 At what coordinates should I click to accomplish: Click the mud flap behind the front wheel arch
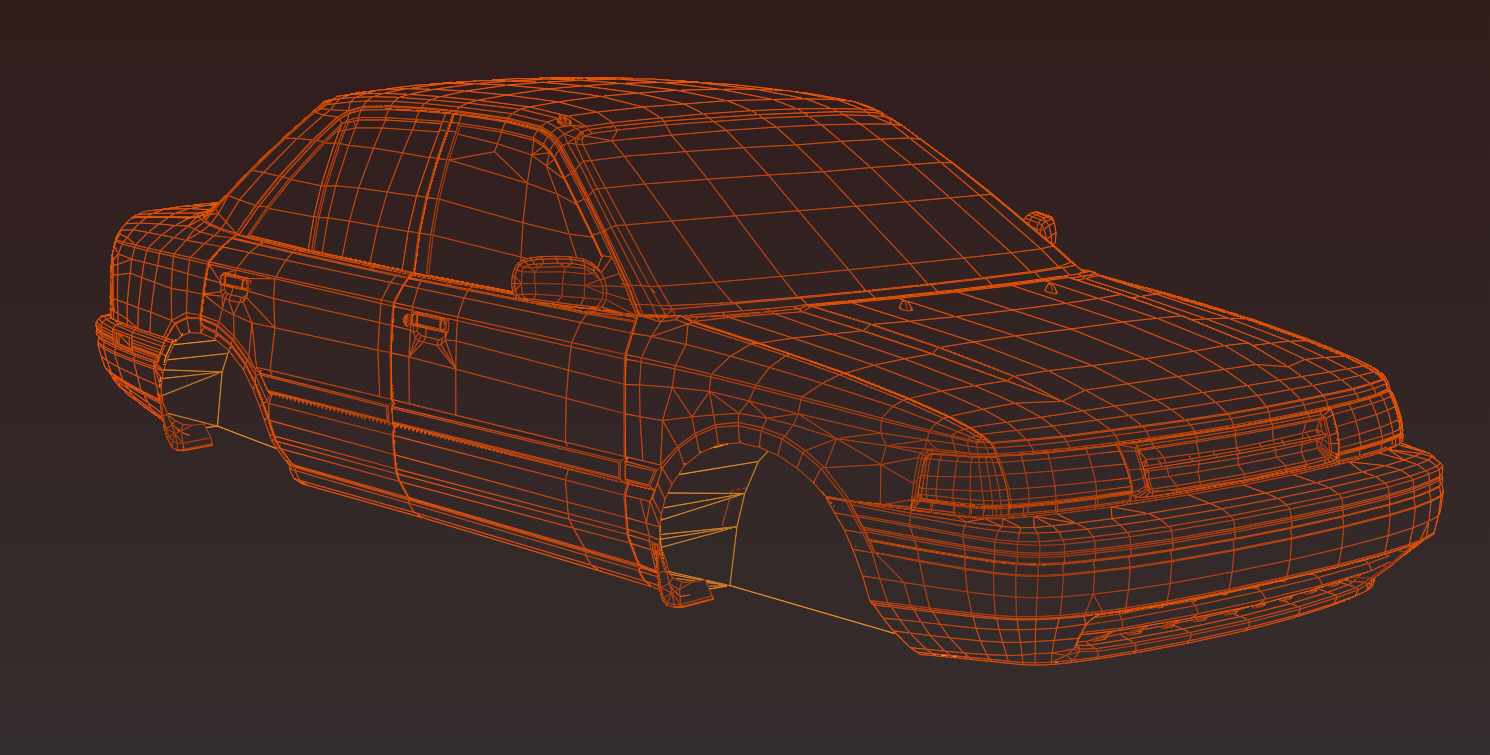(686, 590)
